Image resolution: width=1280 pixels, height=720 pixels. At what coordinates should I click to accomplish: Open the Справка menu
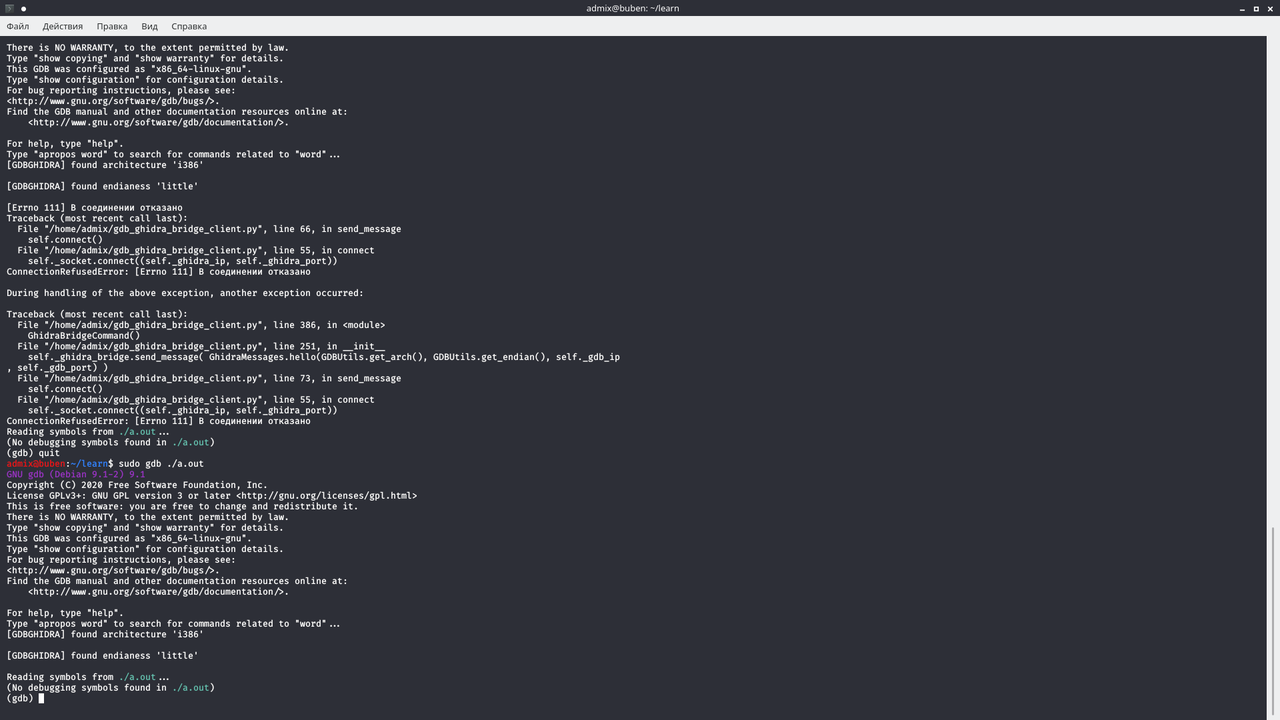pyautogui.click(x=188, y=26)
